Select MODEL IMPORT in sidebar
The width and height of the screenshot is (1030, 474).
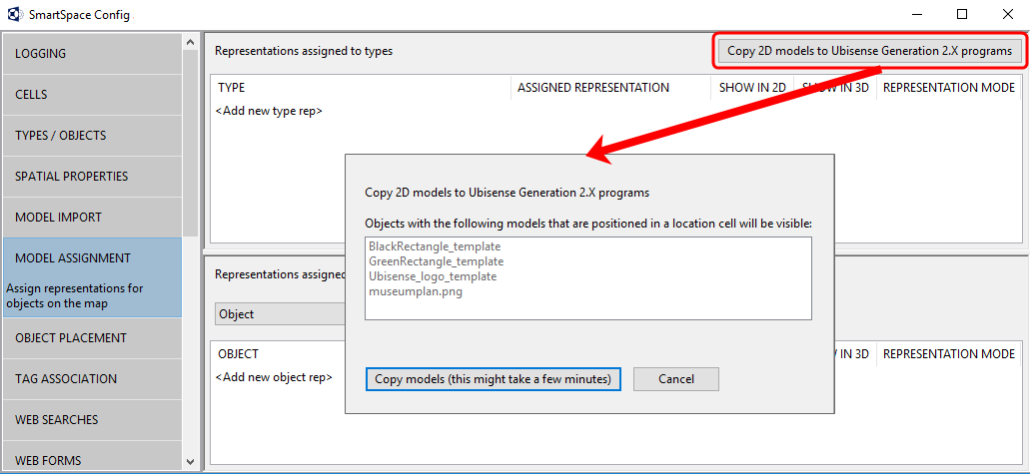(92, 217)
